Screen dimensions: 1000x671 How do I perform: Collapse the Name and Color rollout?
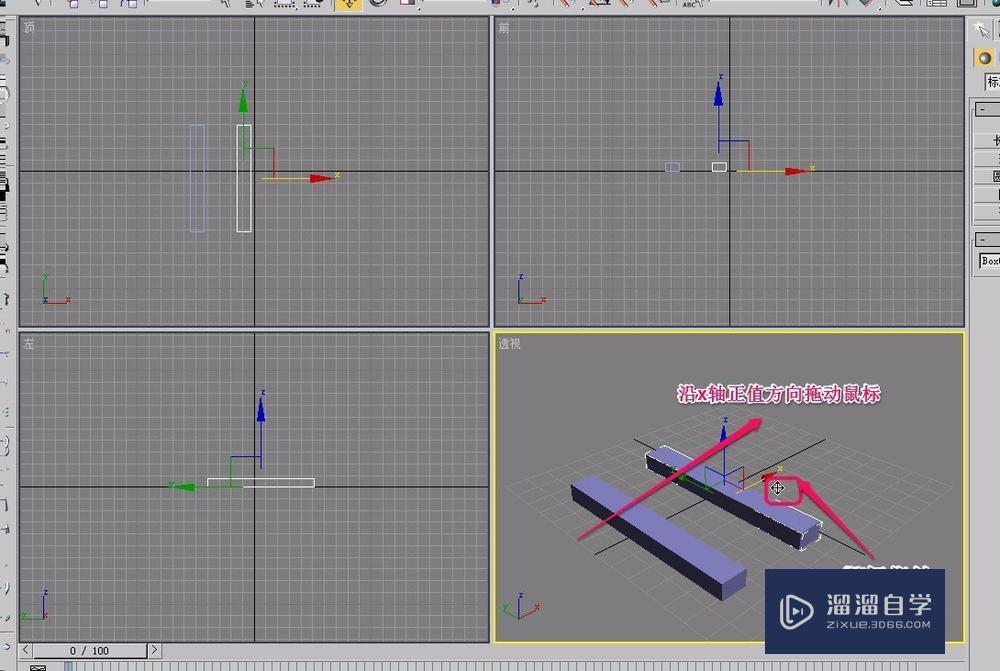coord(983,238)
